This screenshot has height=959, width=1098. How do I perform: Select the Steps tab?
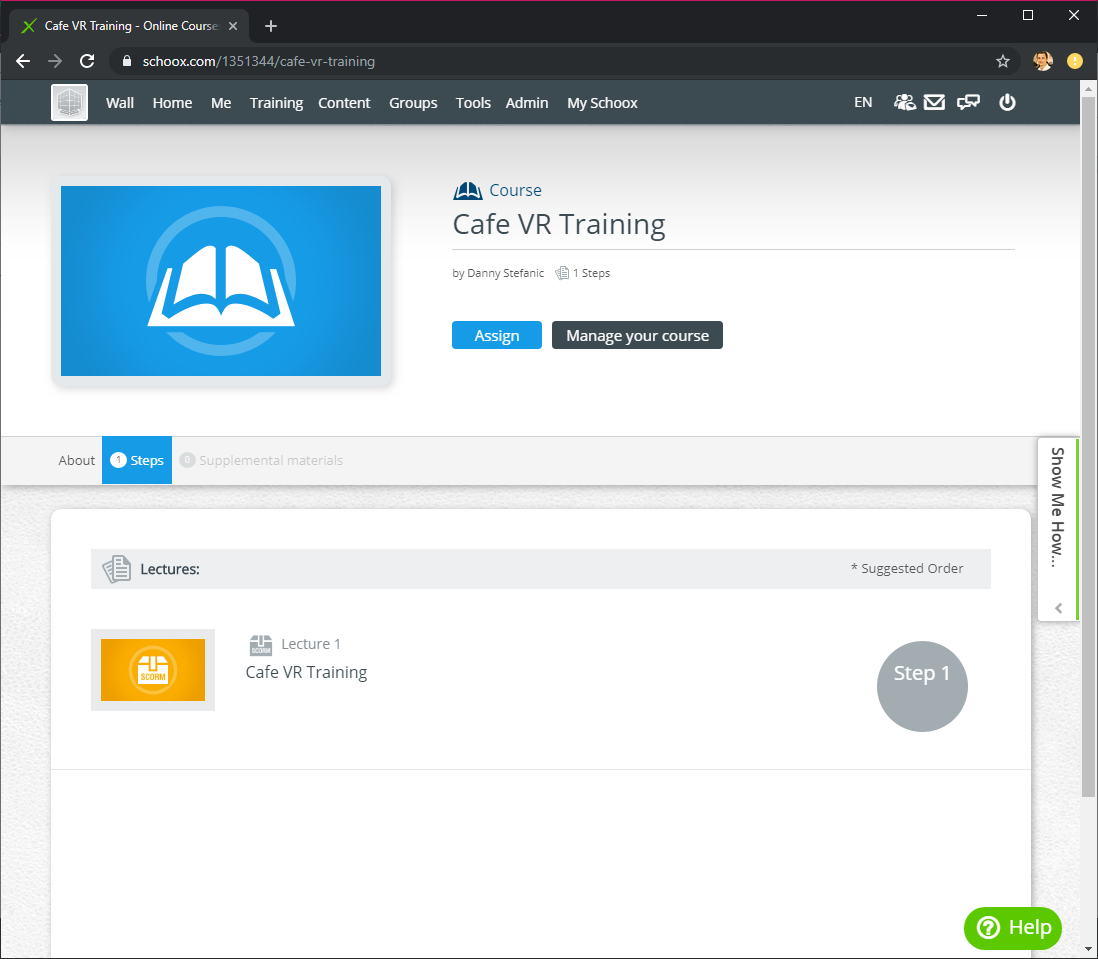(x=137, y=460)
